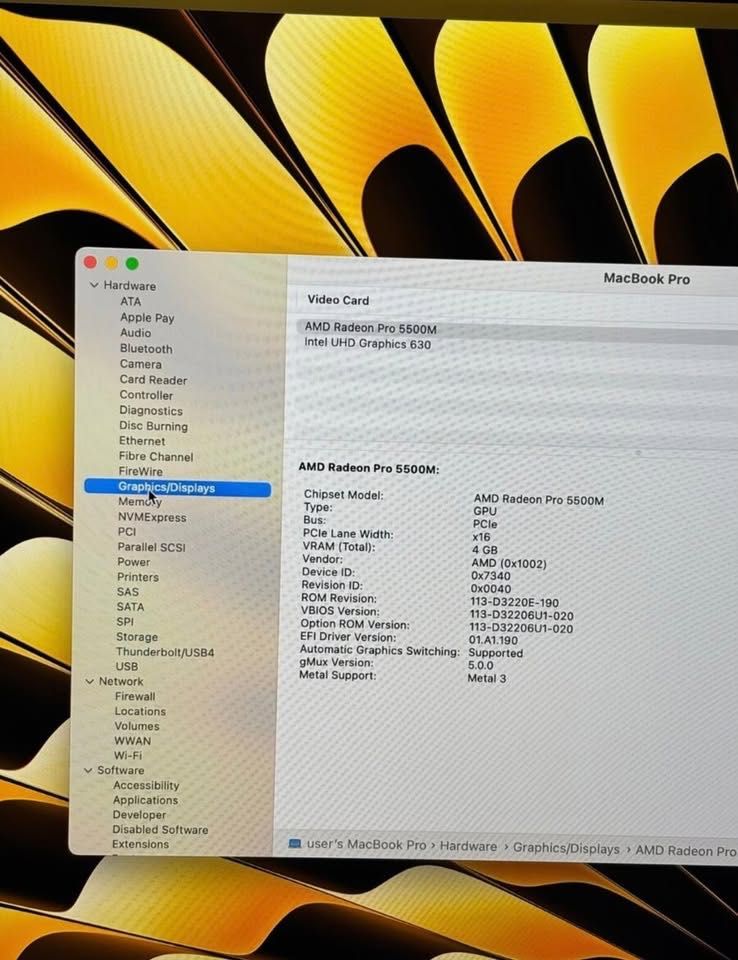Click the AMD Radeon Pro 5500M: heading
The width and height of the screenshot is (738, 960).
point(369,469)
